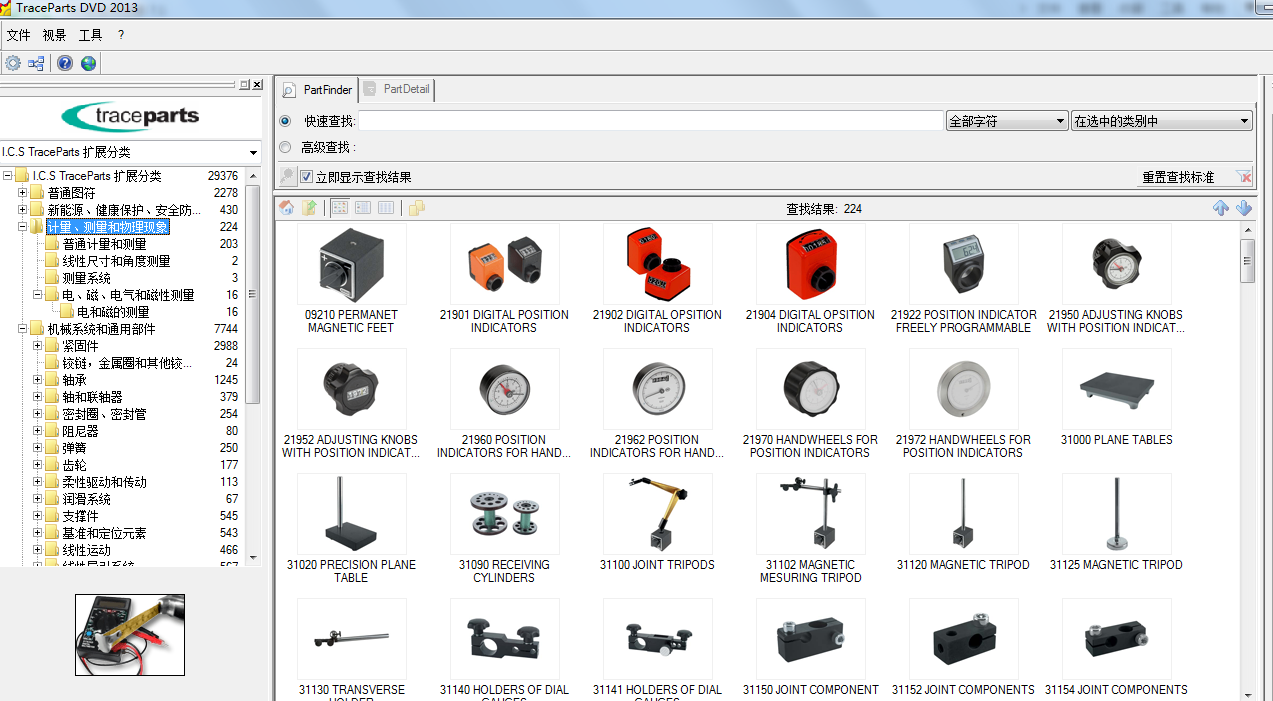
Task: Uncheck the 立即显示查找结果 checkbox
Action: coord(305,176)
